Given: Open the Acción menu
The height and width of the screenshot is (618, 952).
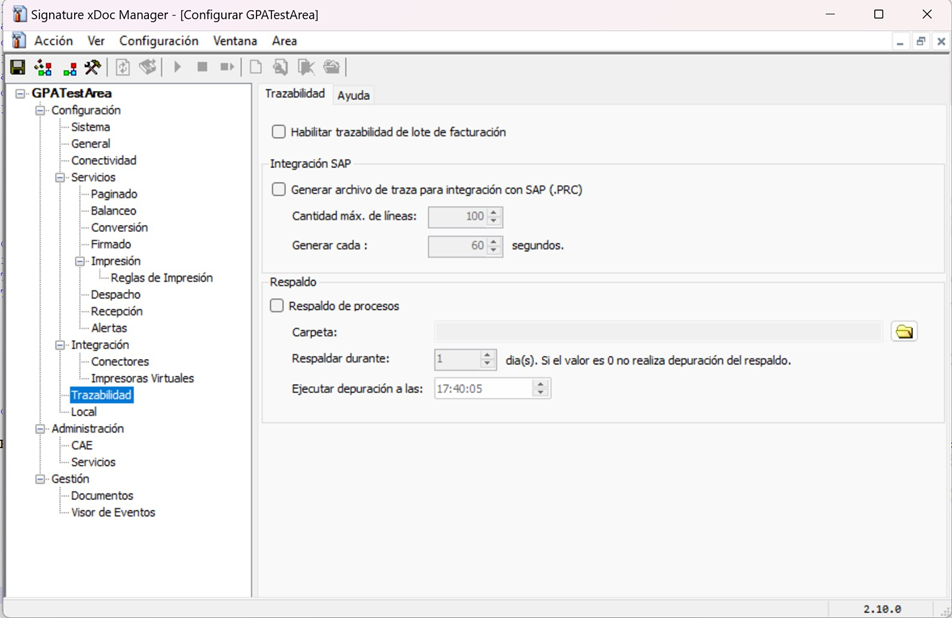Looking at the screenshot, I should pos(53,41).
